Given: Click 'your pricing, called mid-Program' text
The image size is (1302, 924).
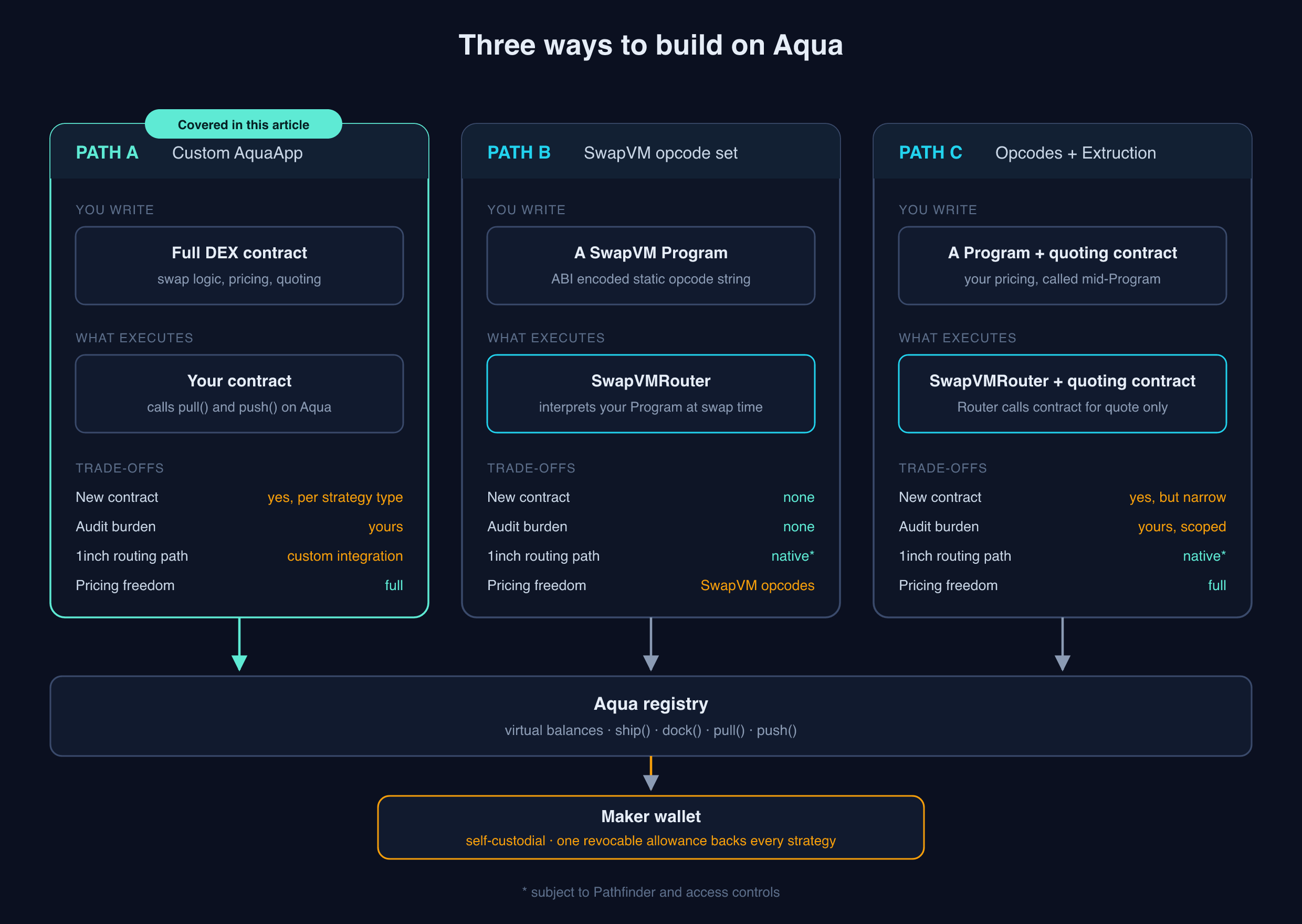Looking at the screenshot, I should point(1063,279).
